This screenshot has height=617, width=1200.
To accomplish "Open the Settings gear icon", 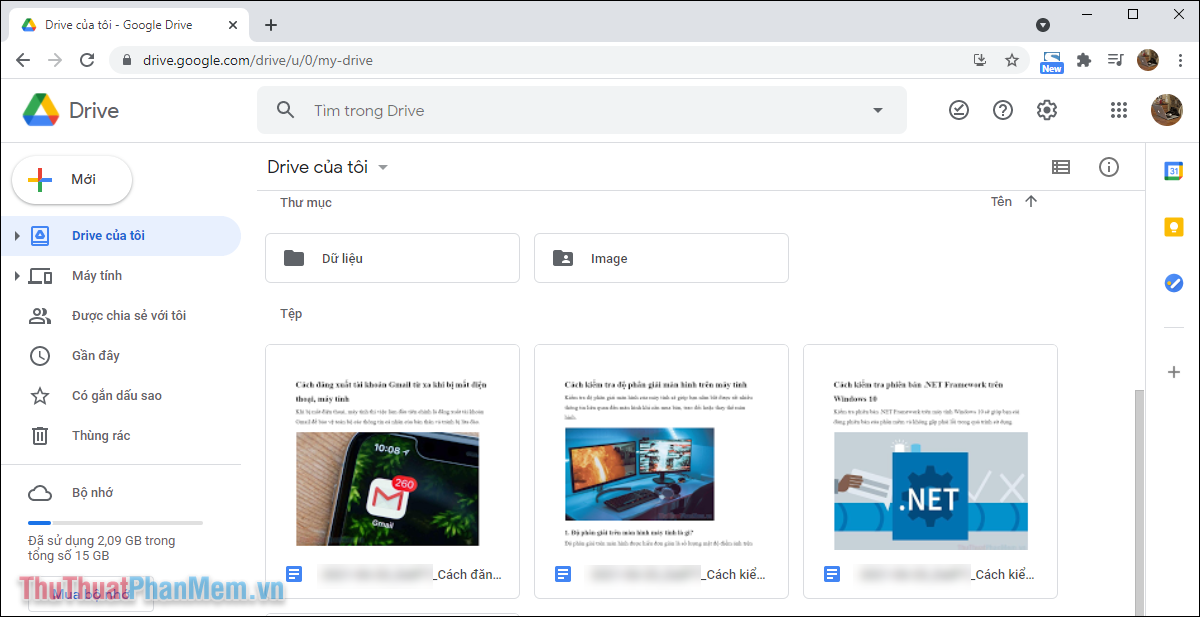I will [1047, 110].
